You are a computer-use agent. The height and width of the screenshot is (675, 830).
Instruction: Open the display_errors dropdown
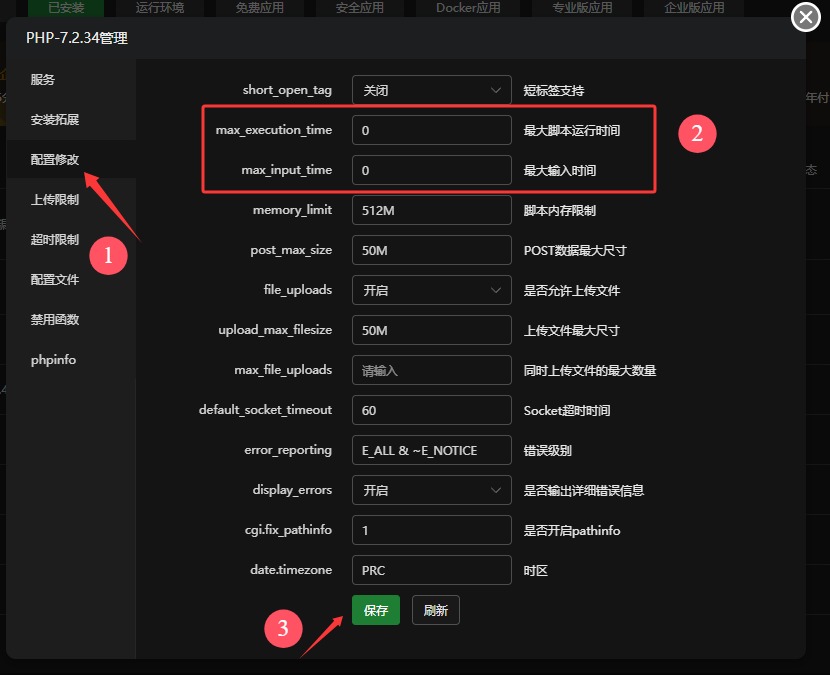pos(431,490)
